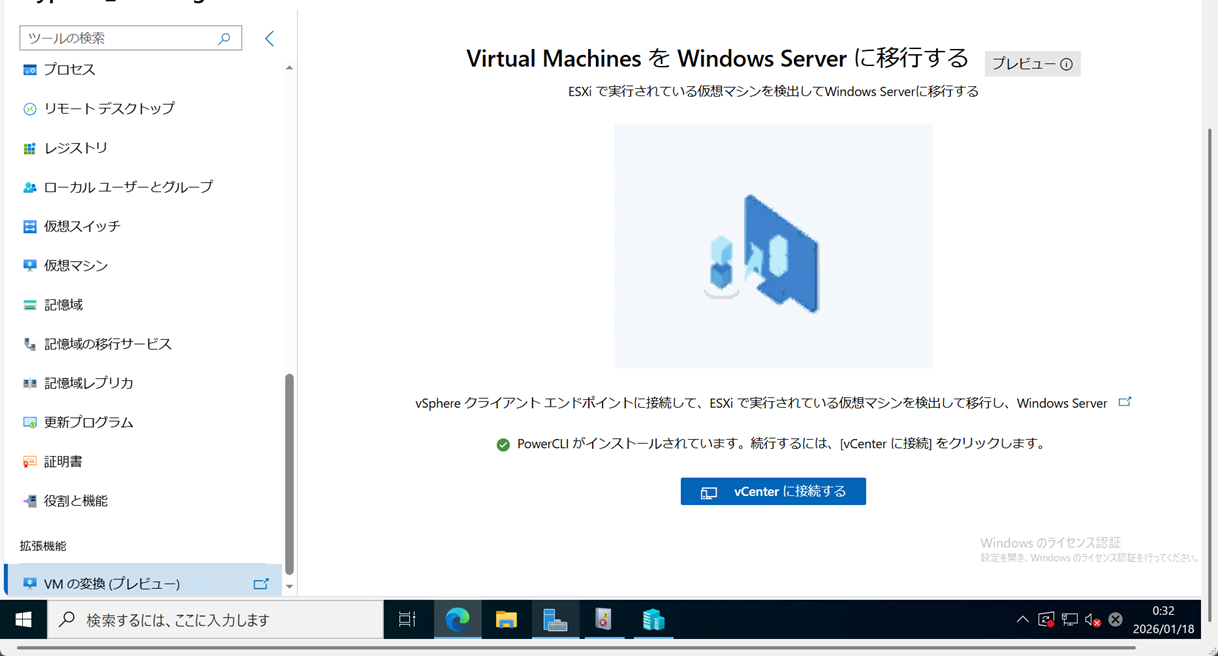This screenshot has width=1218, height=656.
Task: Open Microsoft Edge from the taskbar
Action: pyautogui.click(x=457, y=620)
